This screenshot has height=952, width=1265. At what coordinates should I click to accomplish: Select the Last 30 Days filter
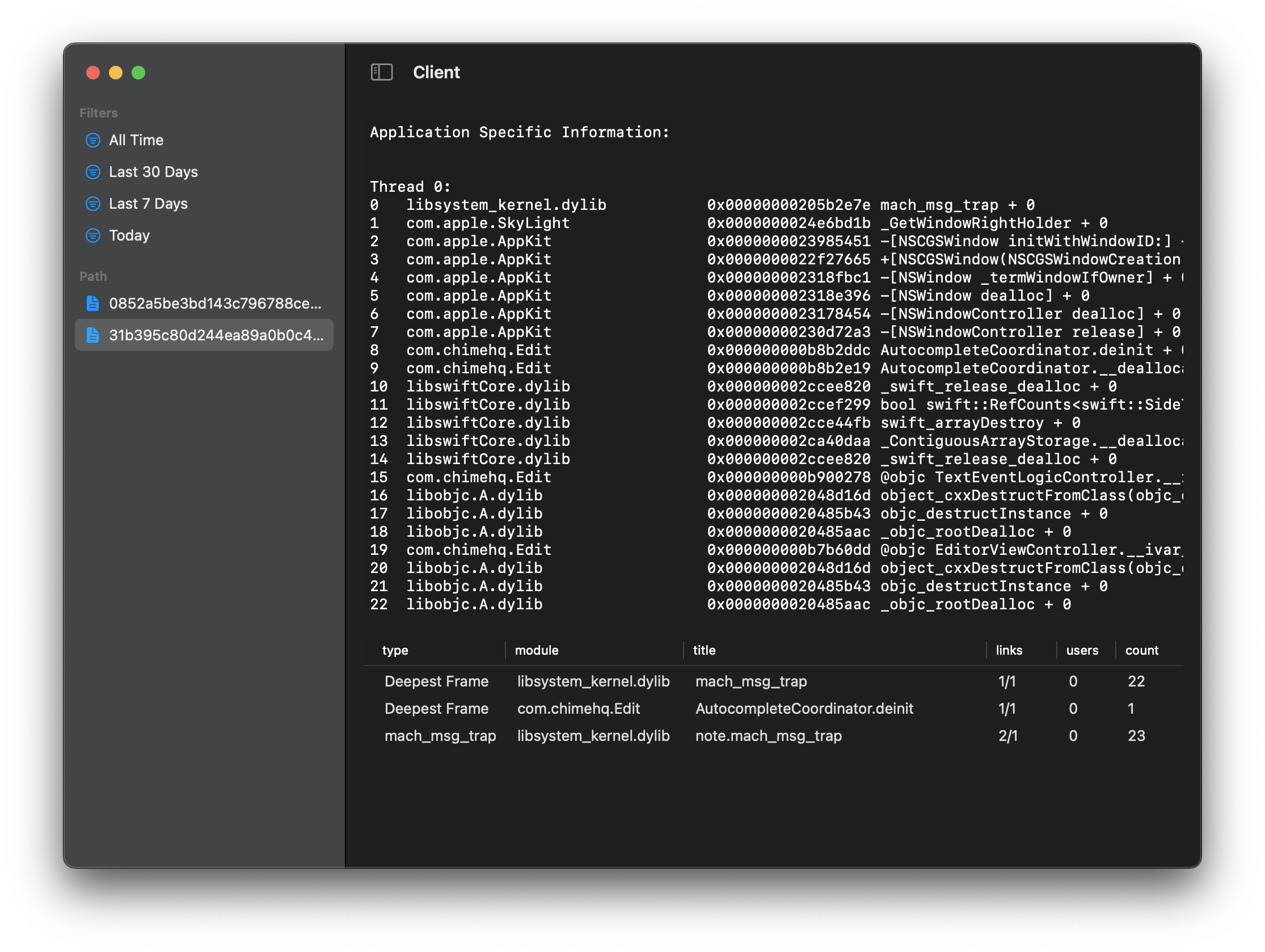click(204, 172)
